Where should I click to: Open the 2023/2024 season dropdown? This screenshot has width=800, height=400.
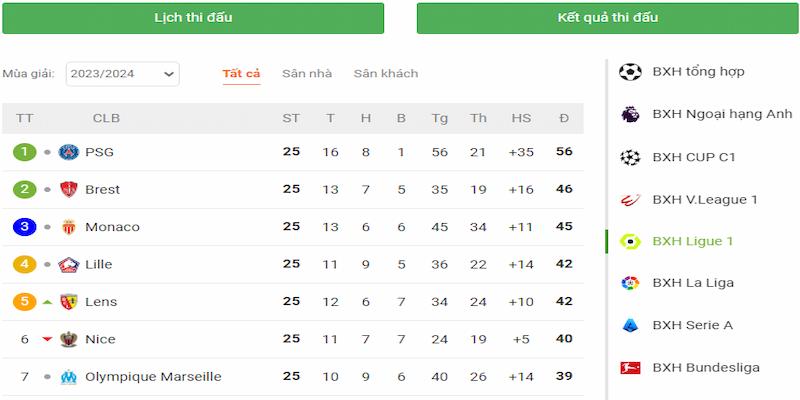[122, 73]
